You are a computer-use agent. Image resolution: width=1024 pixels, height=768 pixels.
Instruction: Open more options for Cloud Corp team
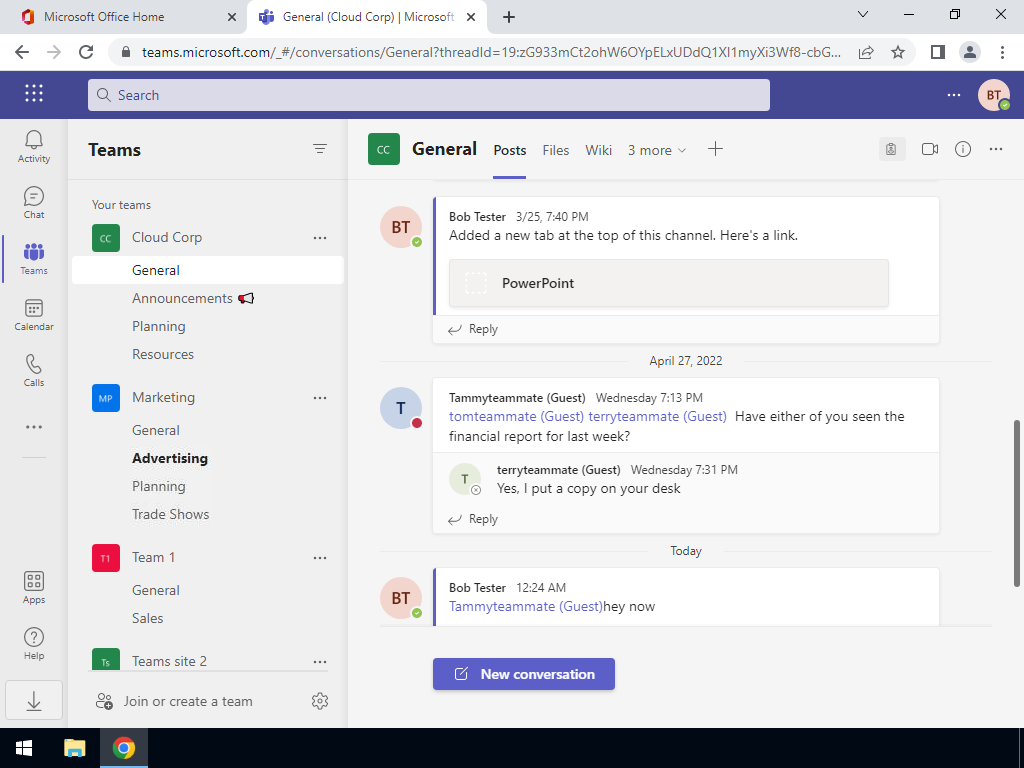coord(320,238)
